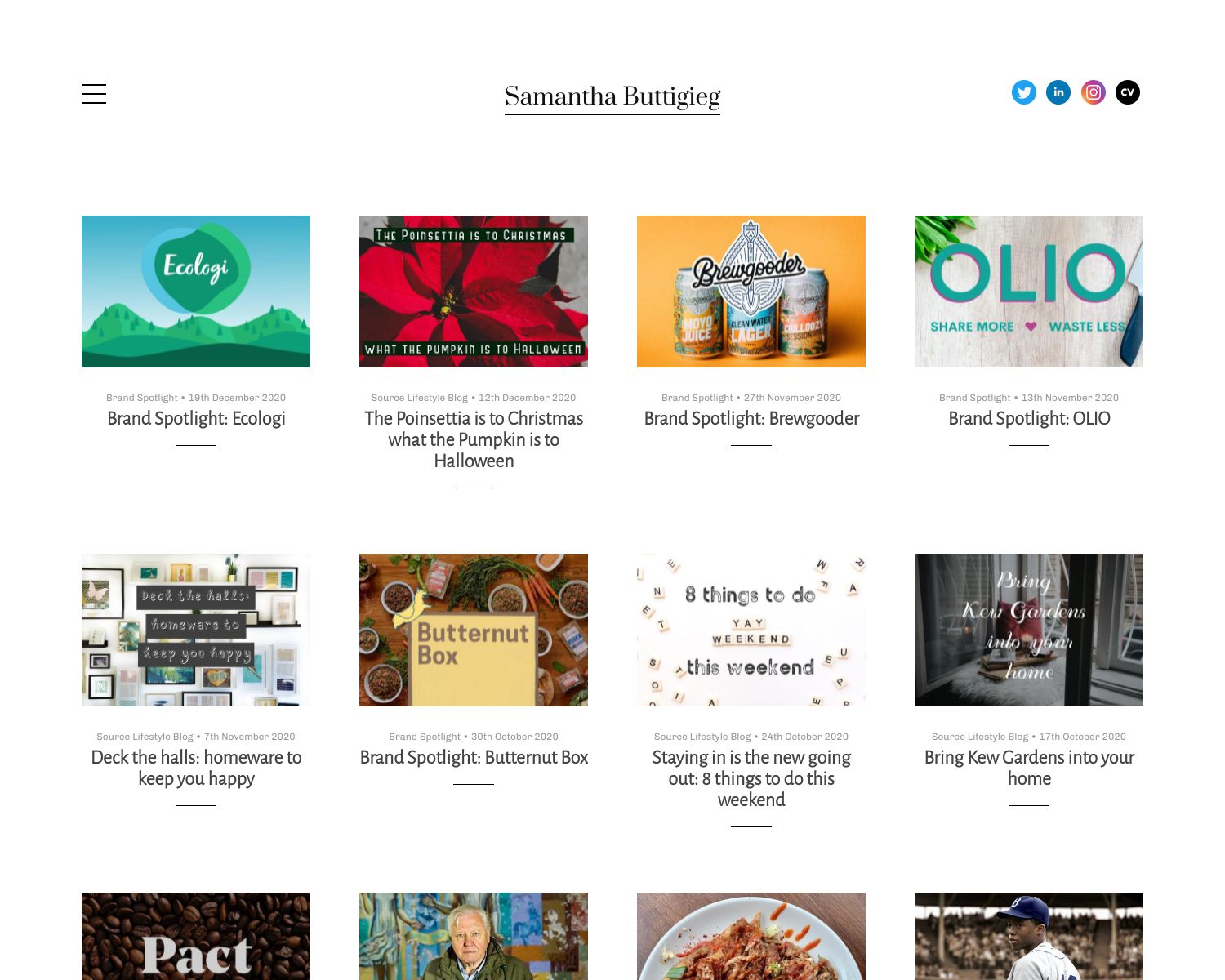Open the Brewgooder cans thumbnail
Viewport: 1225px width, 980px height.
[751, 292]
